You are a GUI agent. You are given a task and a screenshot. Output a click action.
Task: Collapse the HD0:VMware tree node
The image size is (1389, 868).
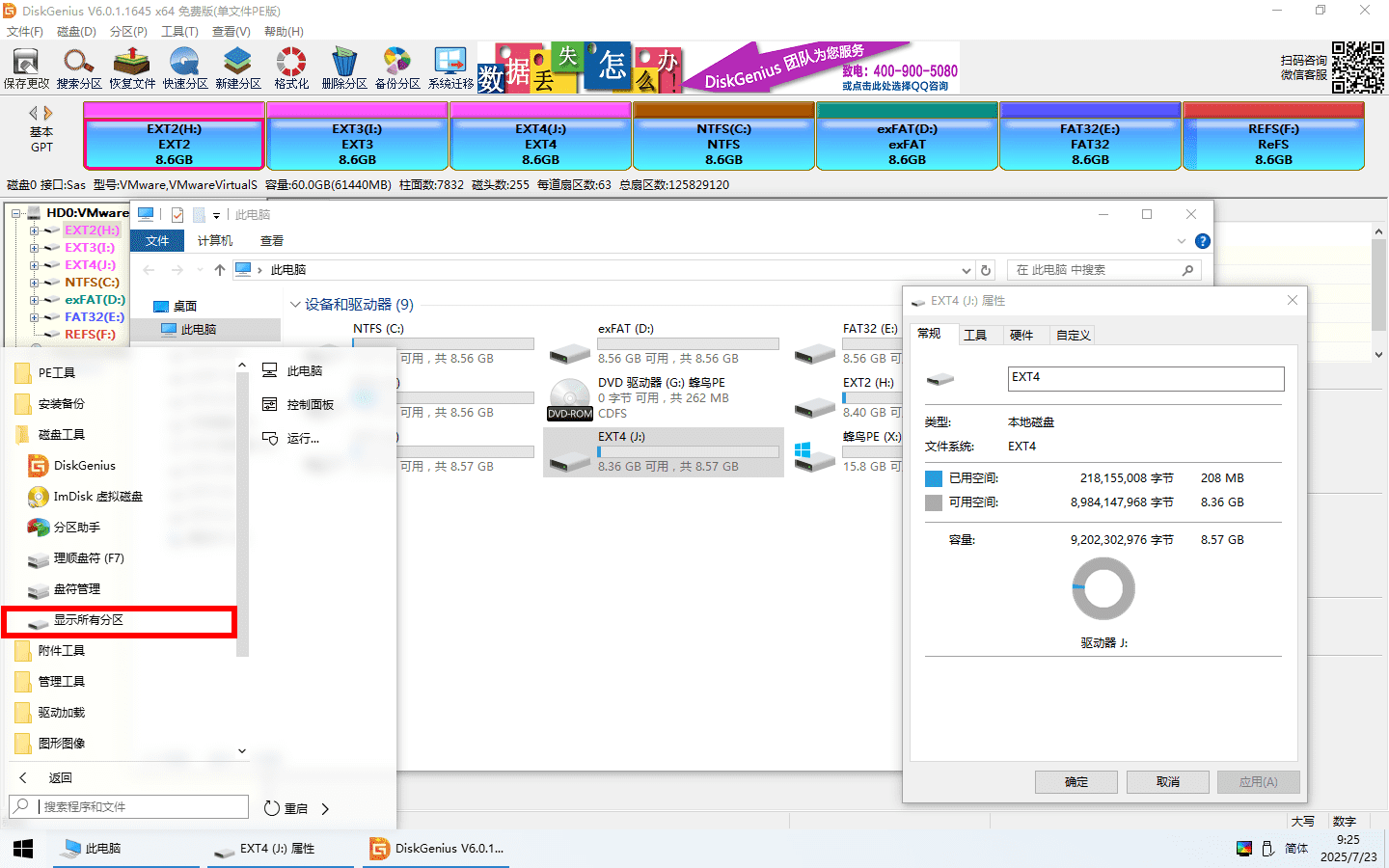tap(16, 213)
